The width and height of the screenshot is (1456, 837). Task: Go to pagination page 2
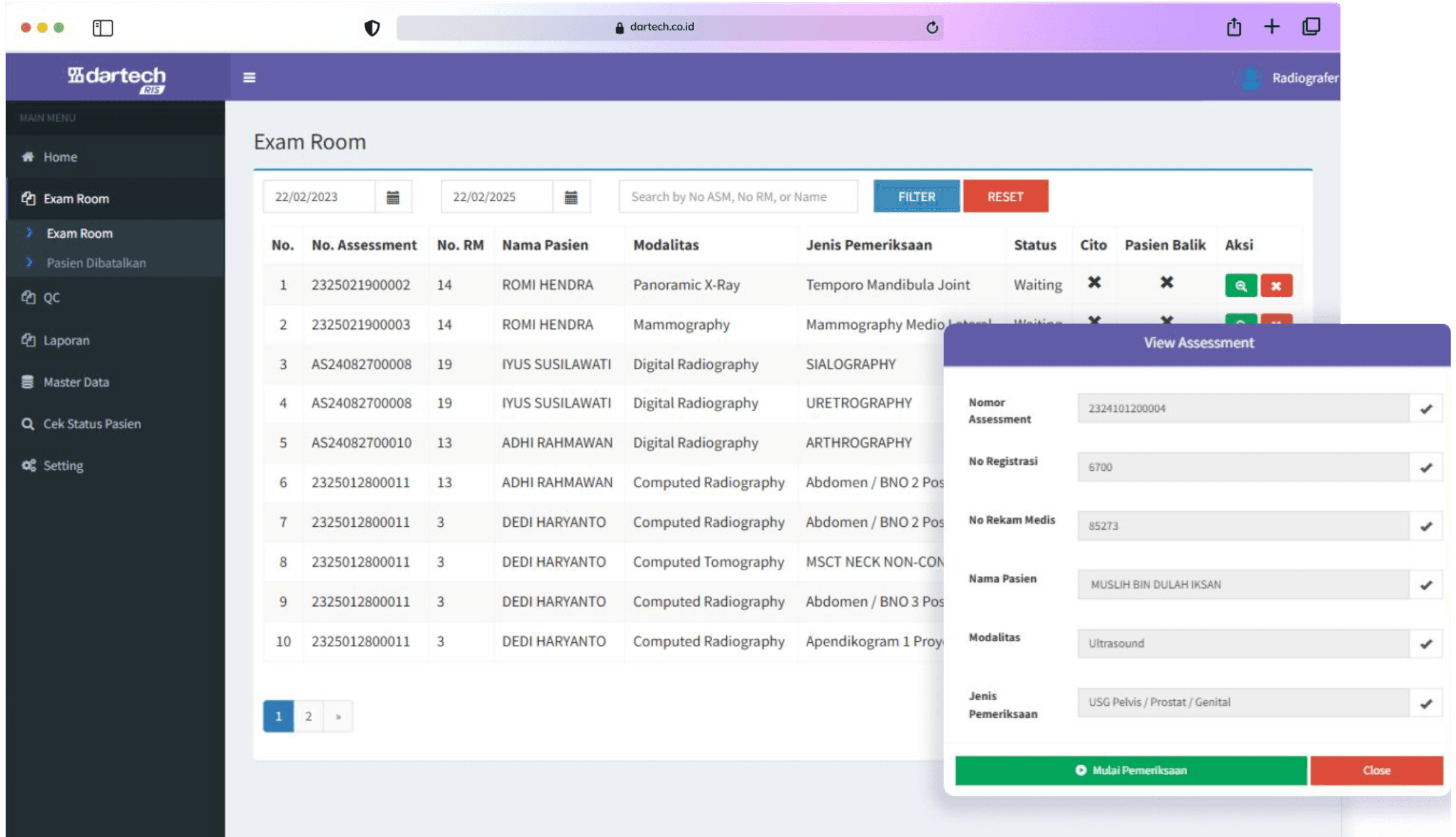click(x=308, y=717)
